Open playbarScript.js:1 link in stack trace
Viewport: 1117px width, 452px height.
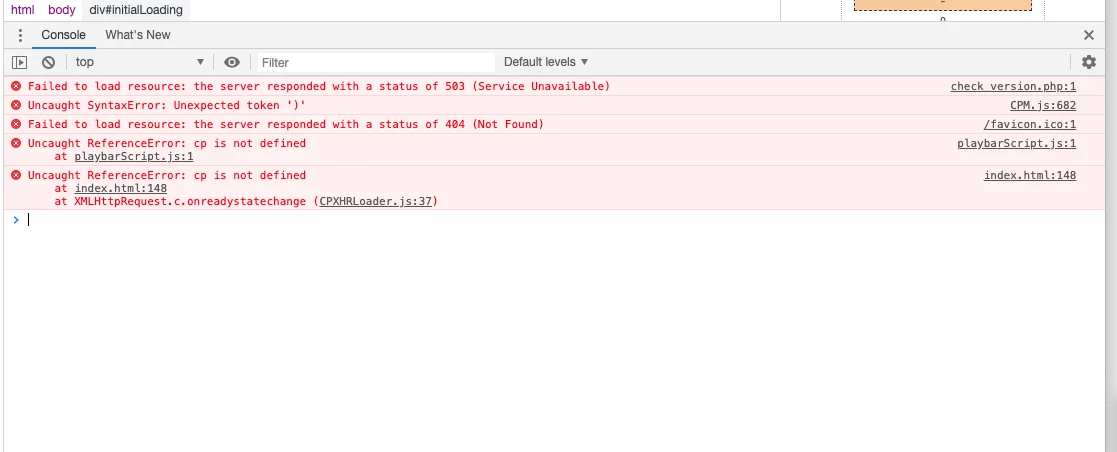(x=134, y=156)
